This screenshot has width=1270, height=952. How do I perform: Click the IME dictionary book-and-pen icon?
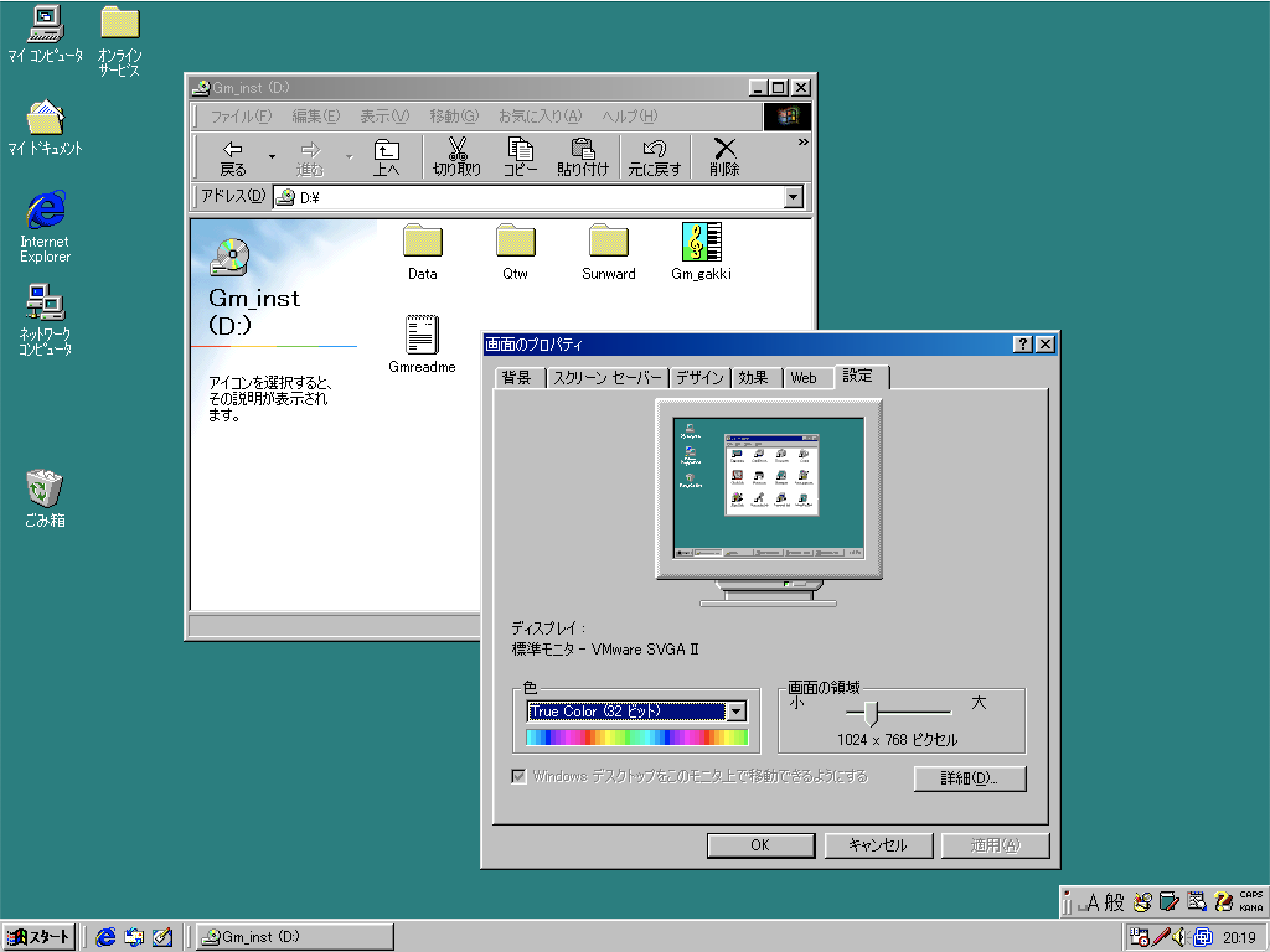1169,902
